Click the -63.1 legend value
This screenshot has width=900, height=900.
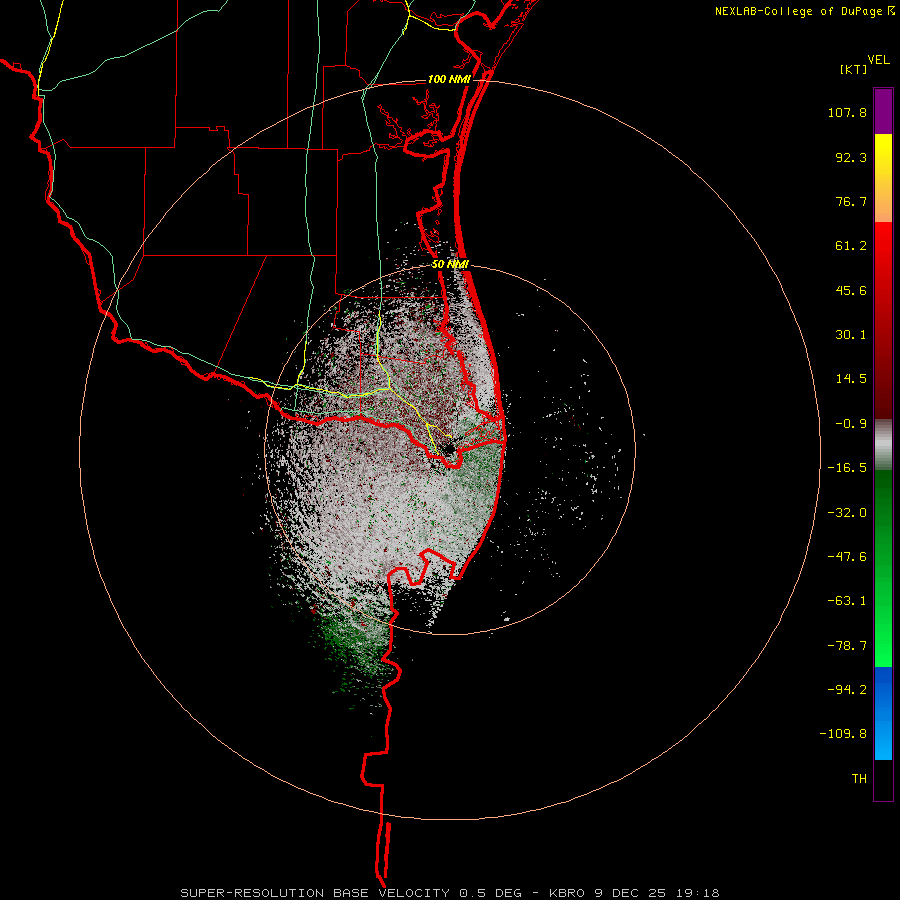tap(847, 601)
